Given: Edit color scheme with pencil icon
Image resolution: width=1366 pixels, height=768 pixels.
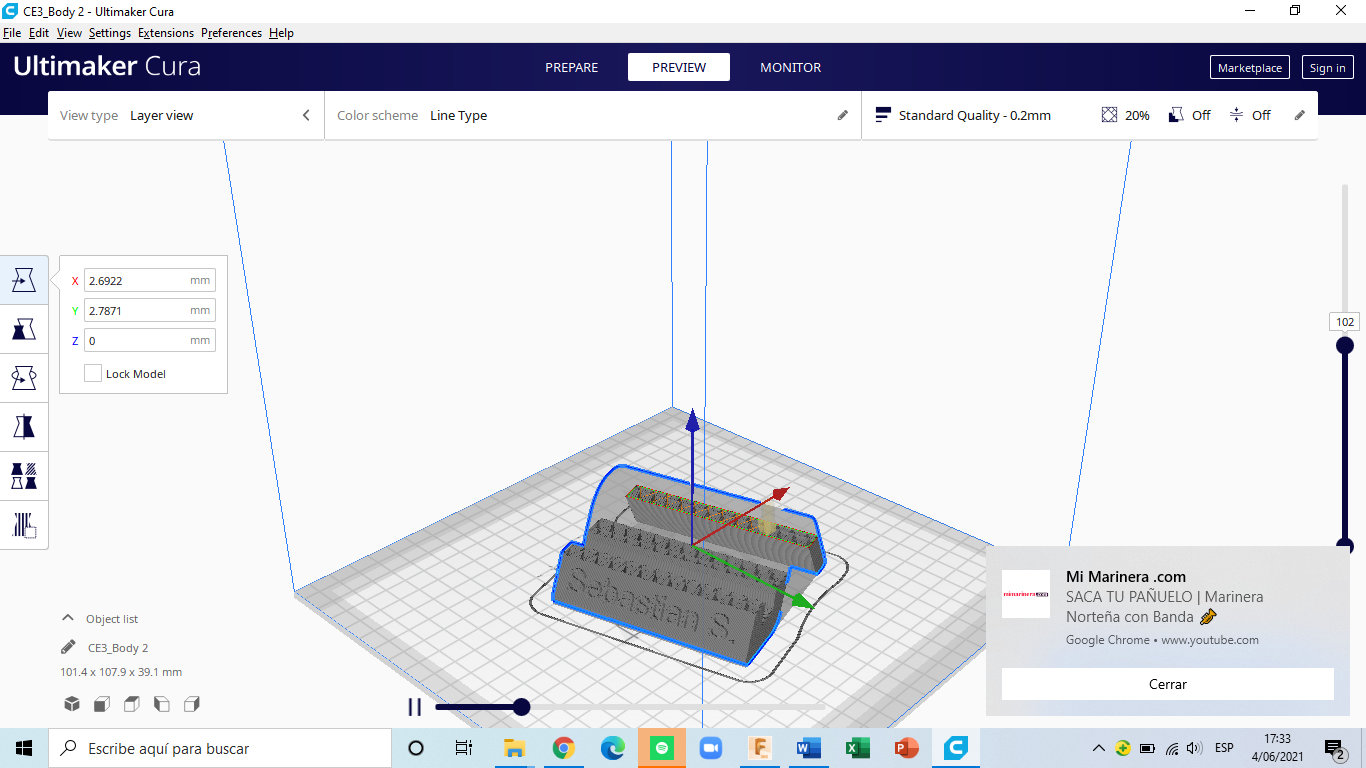Looking at the screenshot, I should tap(843, 115).
